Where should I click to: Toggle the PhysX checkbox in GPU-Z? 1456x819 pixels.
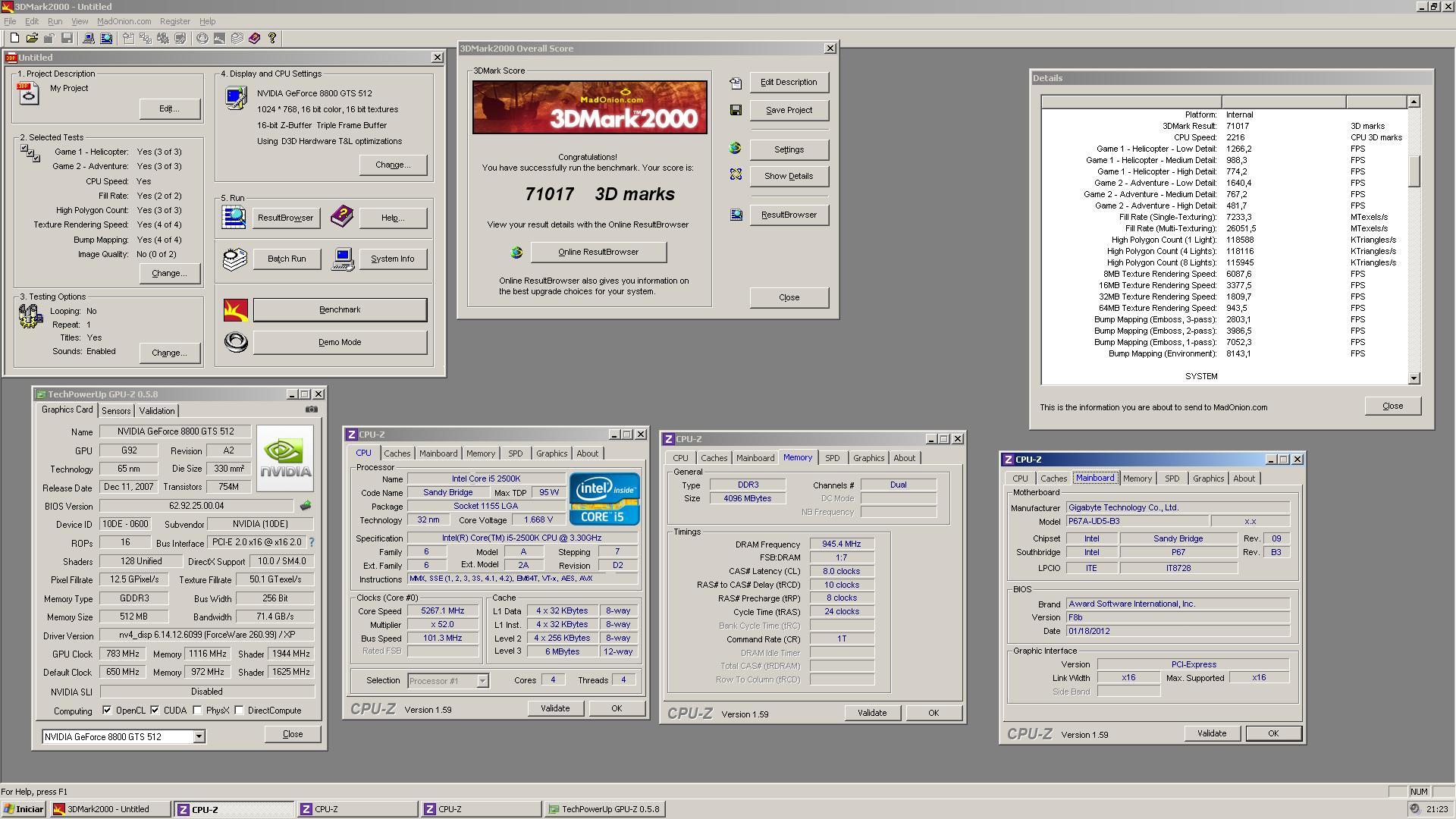coord(197,711)
